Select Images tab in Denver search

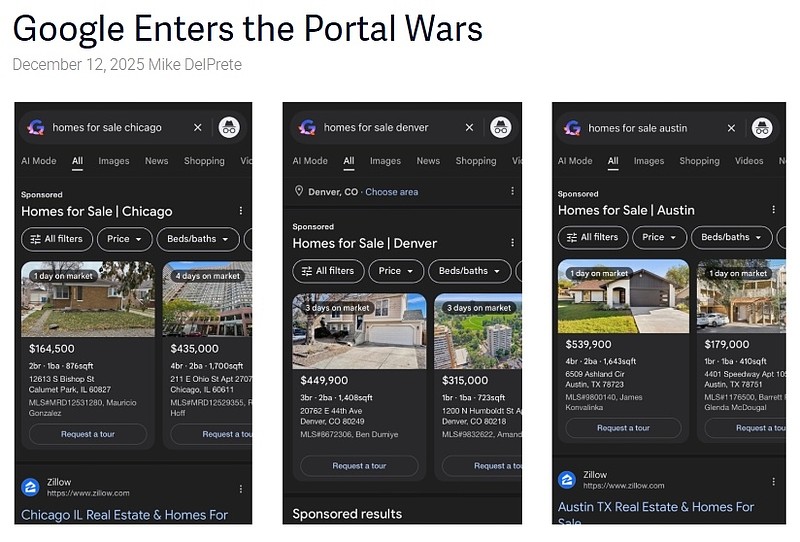[x=385, y=161]
